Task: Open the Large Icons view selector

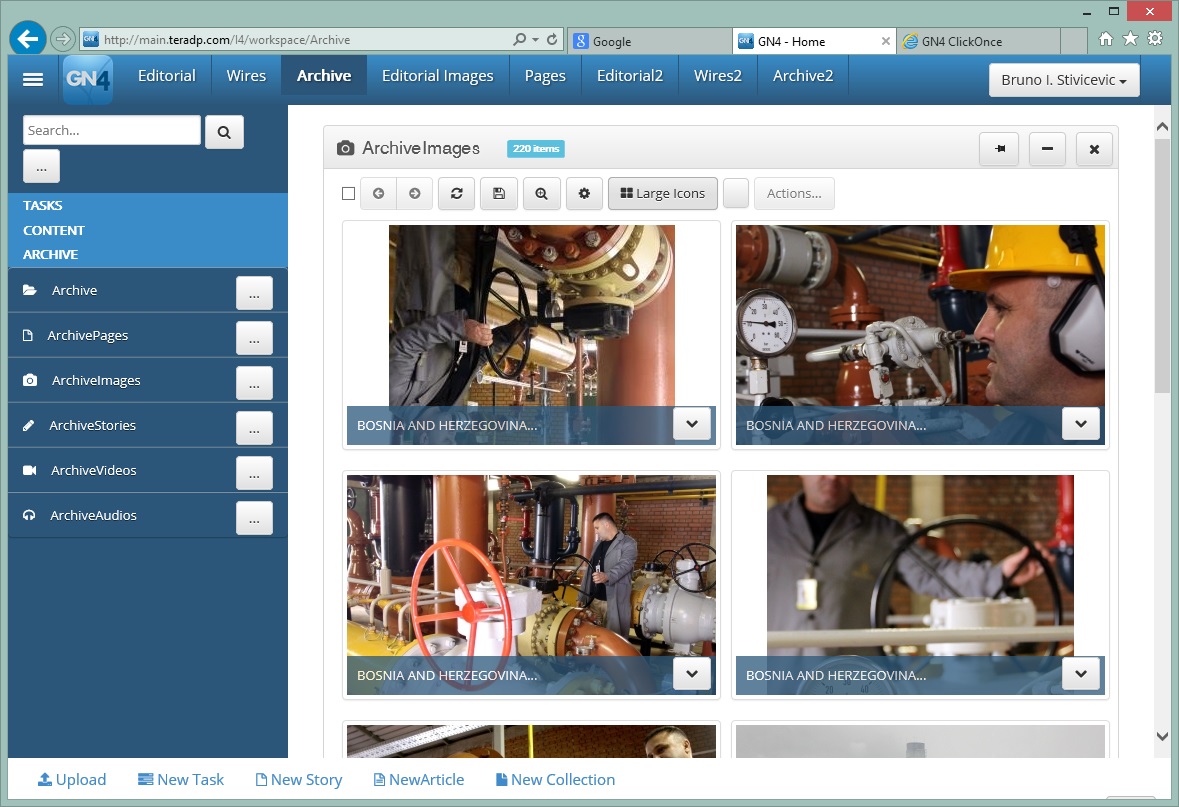Action: pyautogui.click(x=662, y=193)
